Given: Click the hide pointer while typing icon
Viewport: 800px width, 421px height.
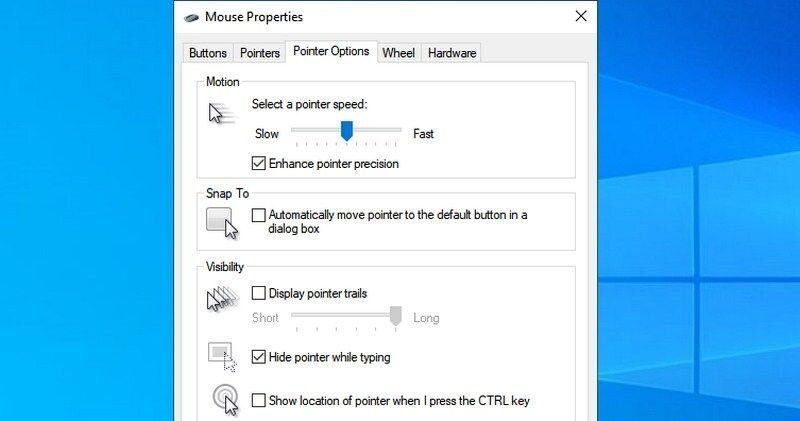Looking at the screenshot, I should [x=222, y=357].
